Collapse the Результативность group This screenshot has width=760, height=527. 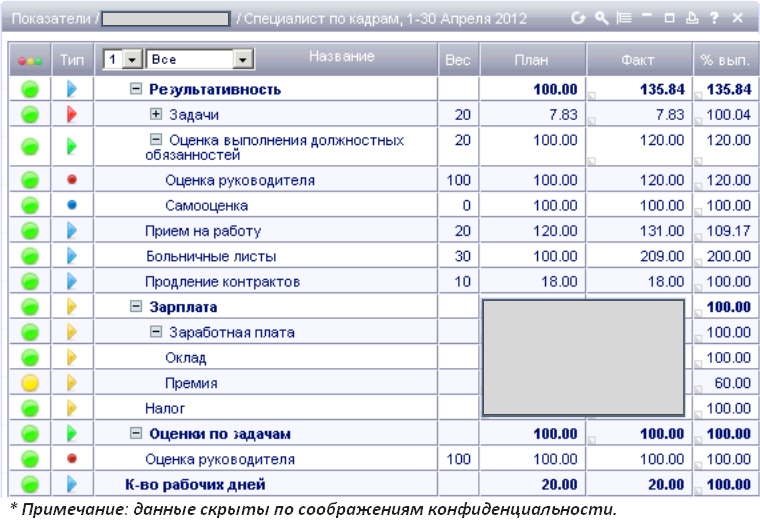click(136, 88)
